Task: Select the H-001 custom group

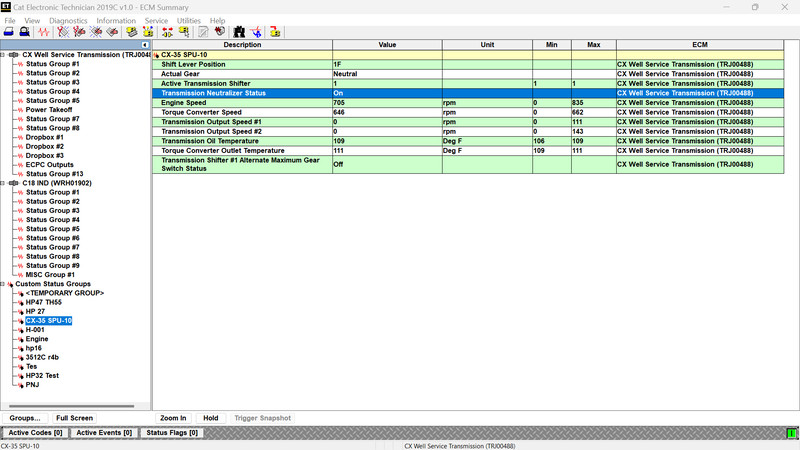Action: pyautogui.click(x=35, y=330)
